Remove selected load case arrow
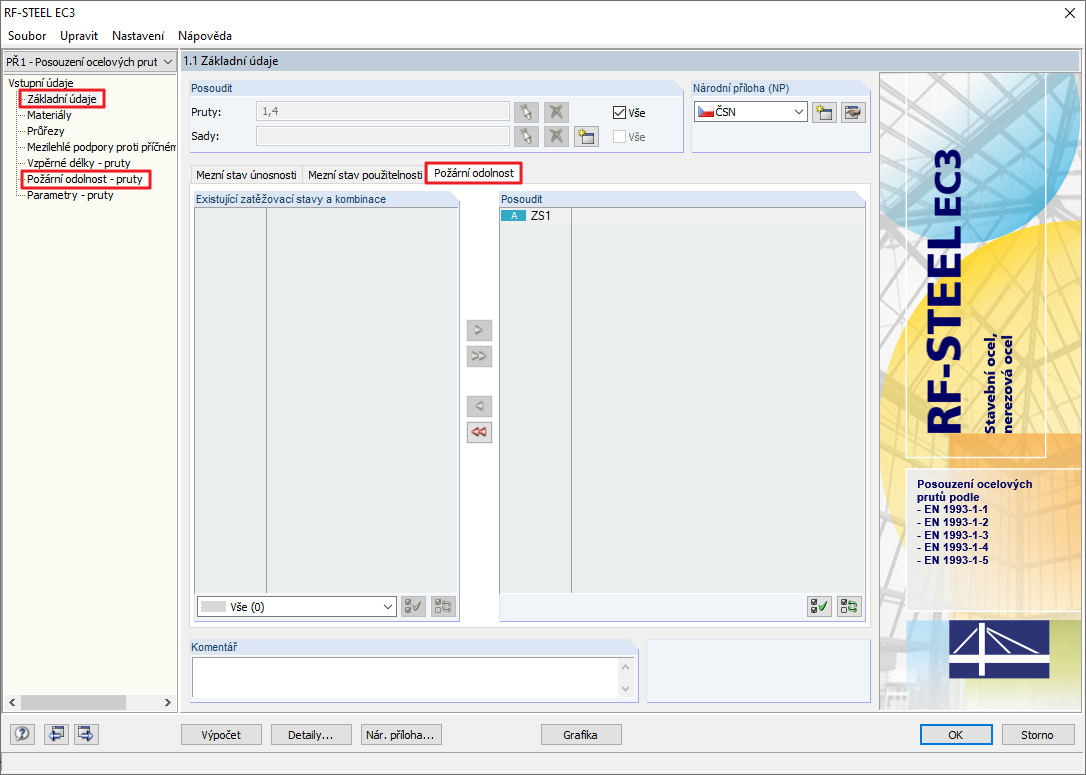The height and width of the screenshot is (775, 1086). 479,406
